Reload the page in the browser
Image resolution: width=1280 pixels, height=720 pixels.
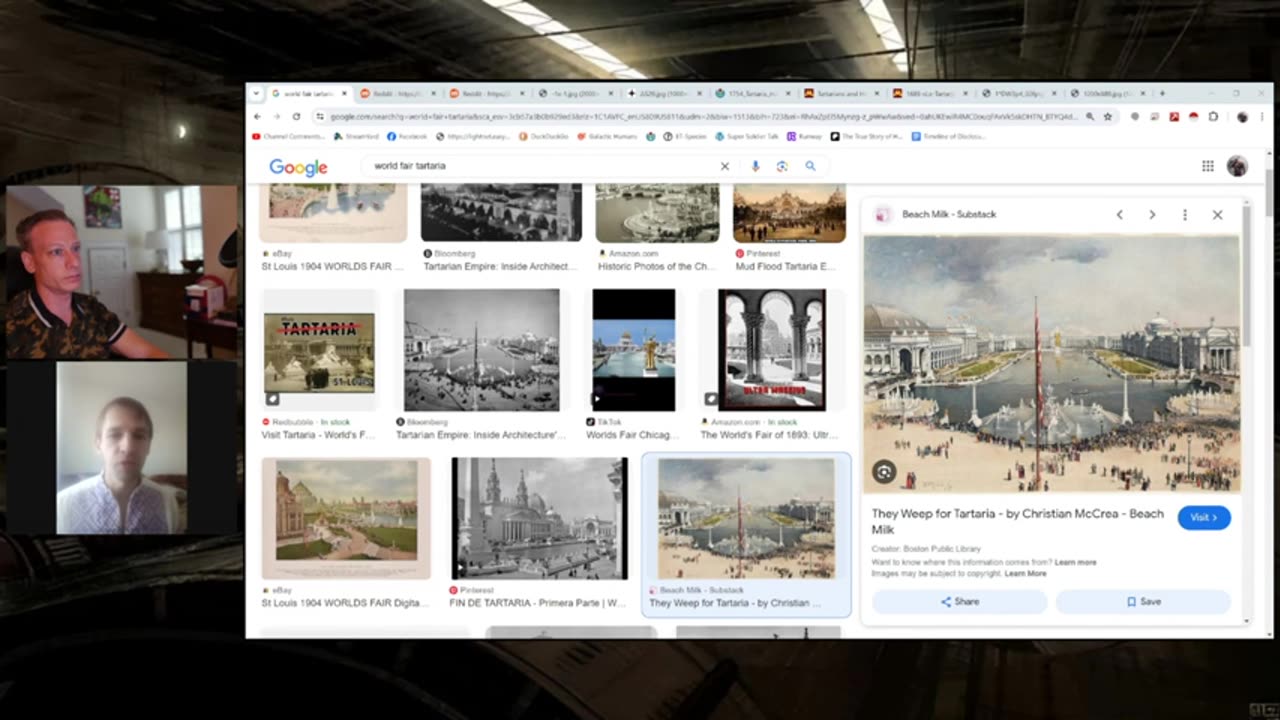(x=296, y=116)
